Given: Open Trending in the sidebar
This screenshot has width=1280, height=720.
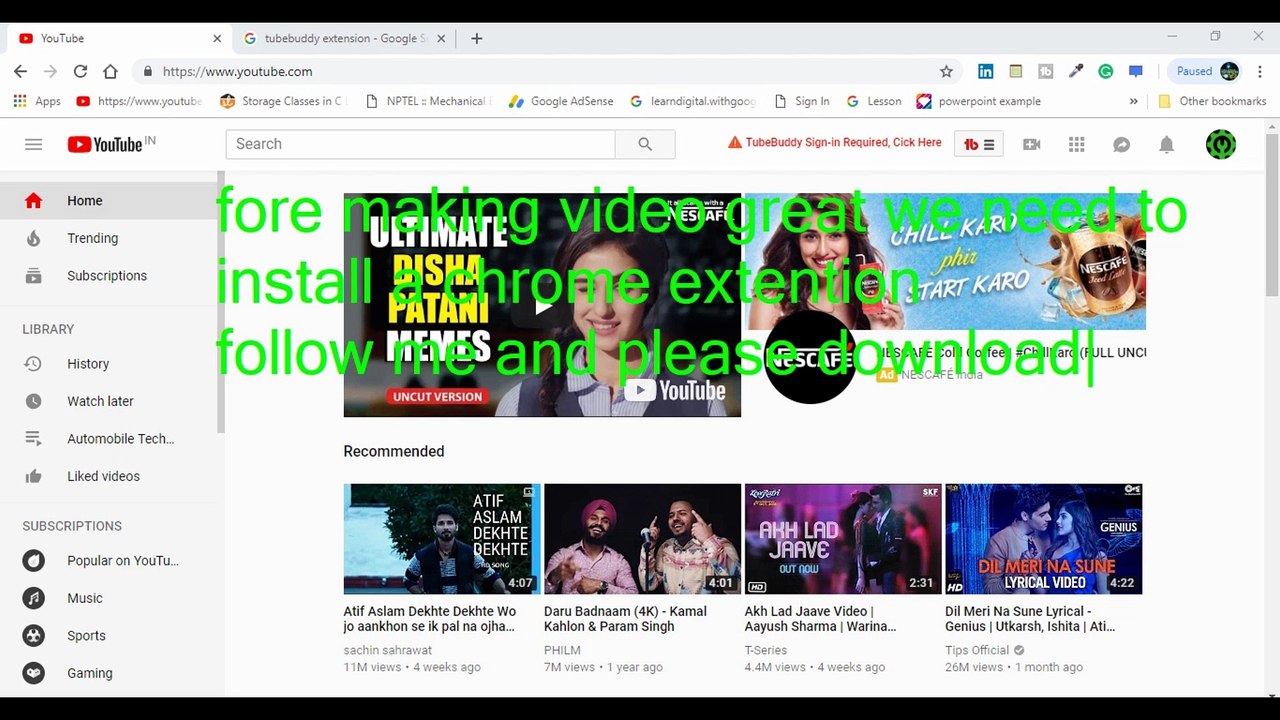Looking at the screenshot, I should [108, 238].
